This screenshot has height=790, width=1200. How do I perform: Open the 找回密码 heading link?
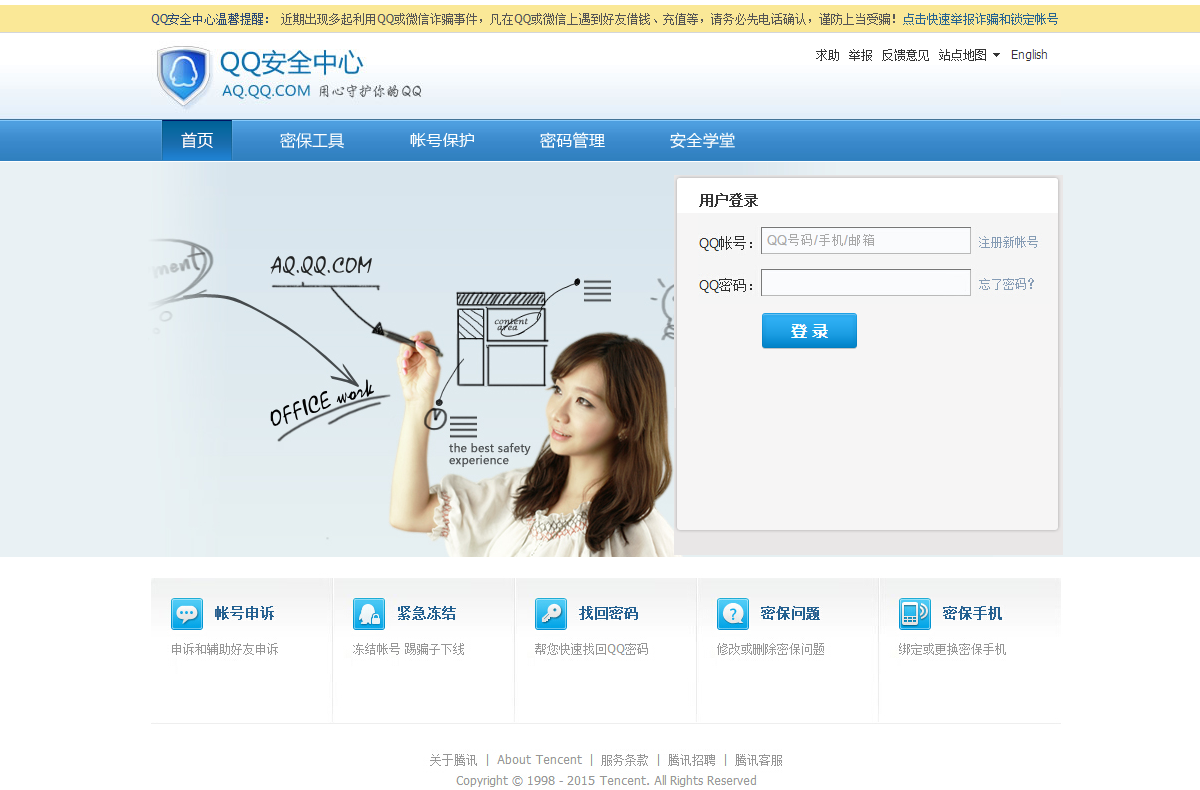pos(608,613)
